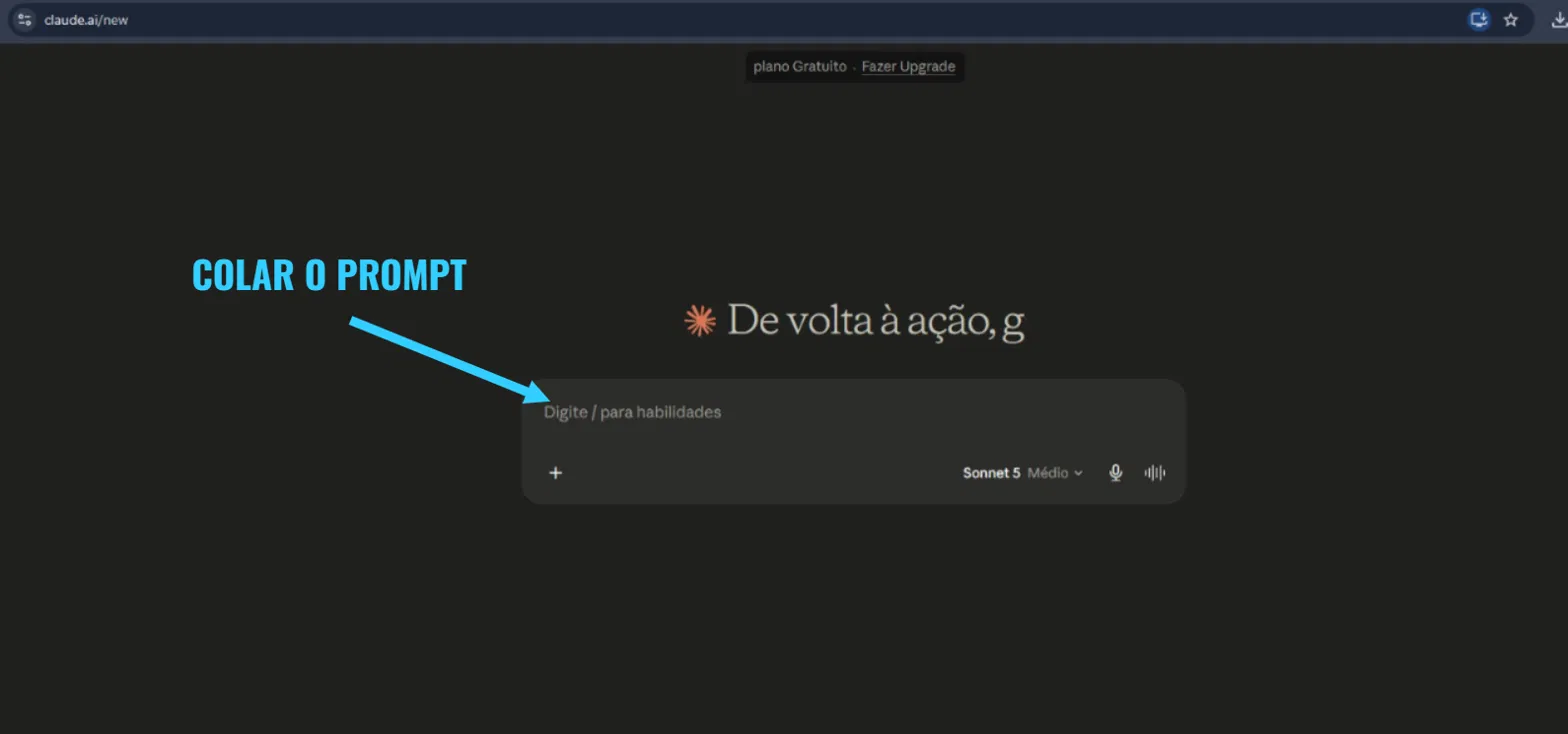The height and width of the screenshot is (734, 1568).
Task: Open the site information icon beside the URL
Action: pos(25,19)
